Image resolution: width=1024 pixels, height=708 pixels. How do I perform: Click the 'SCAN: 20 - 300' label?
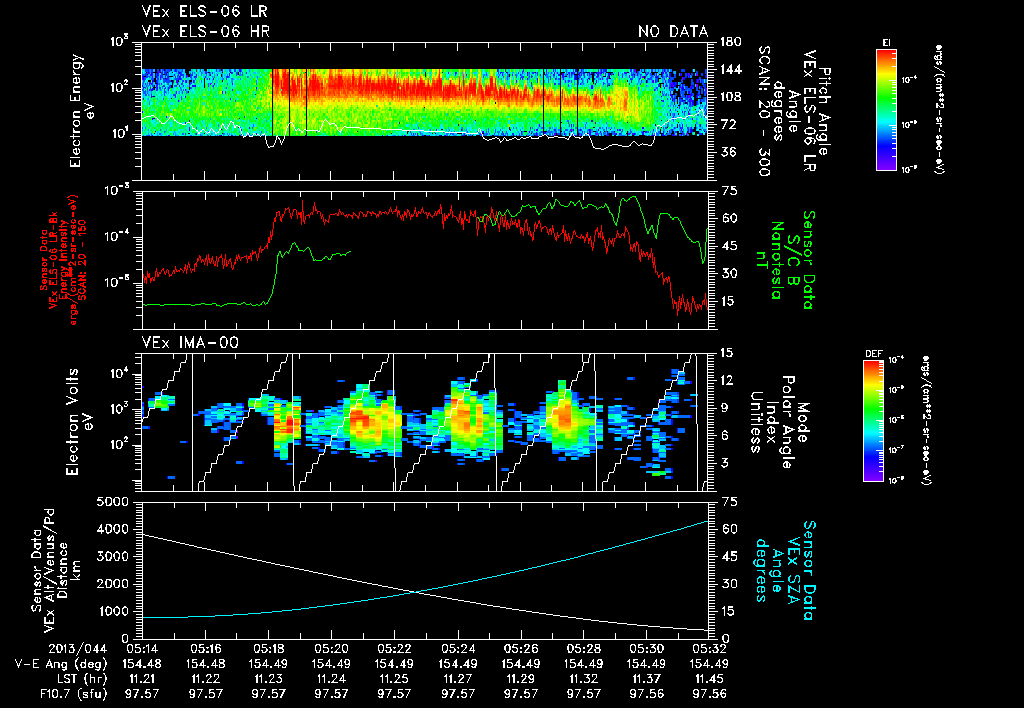pos(763,111)
